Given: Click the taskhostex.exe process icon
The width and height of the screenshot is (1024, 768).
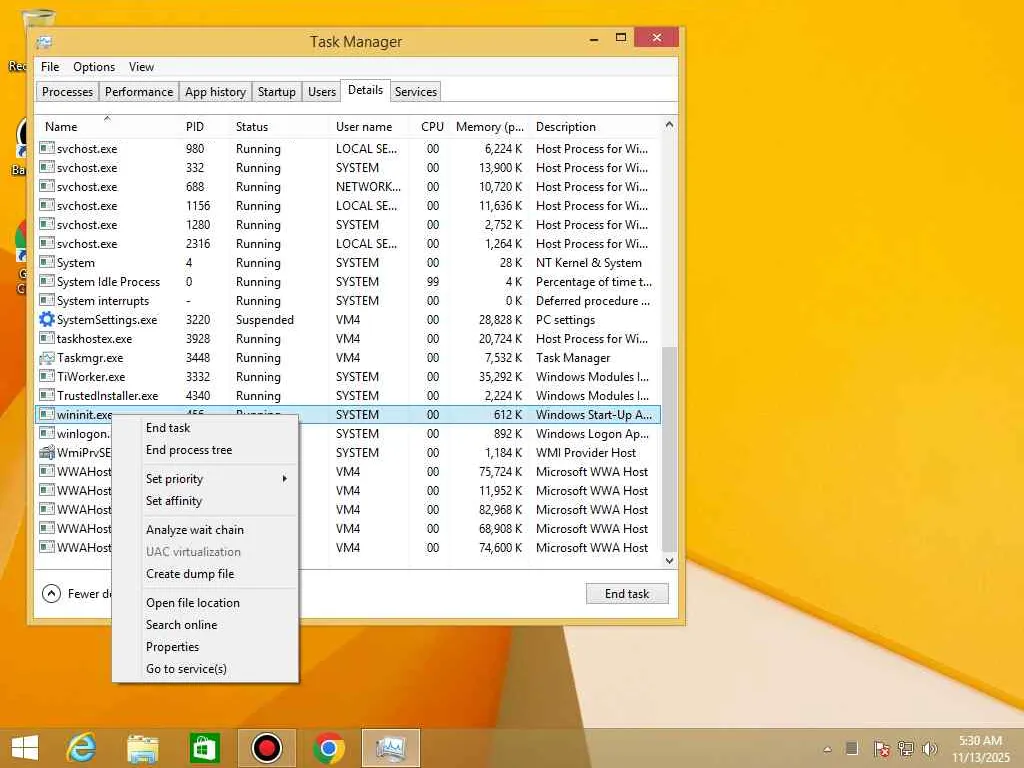Looking at the screenshot, I should [x=46, y=338].
